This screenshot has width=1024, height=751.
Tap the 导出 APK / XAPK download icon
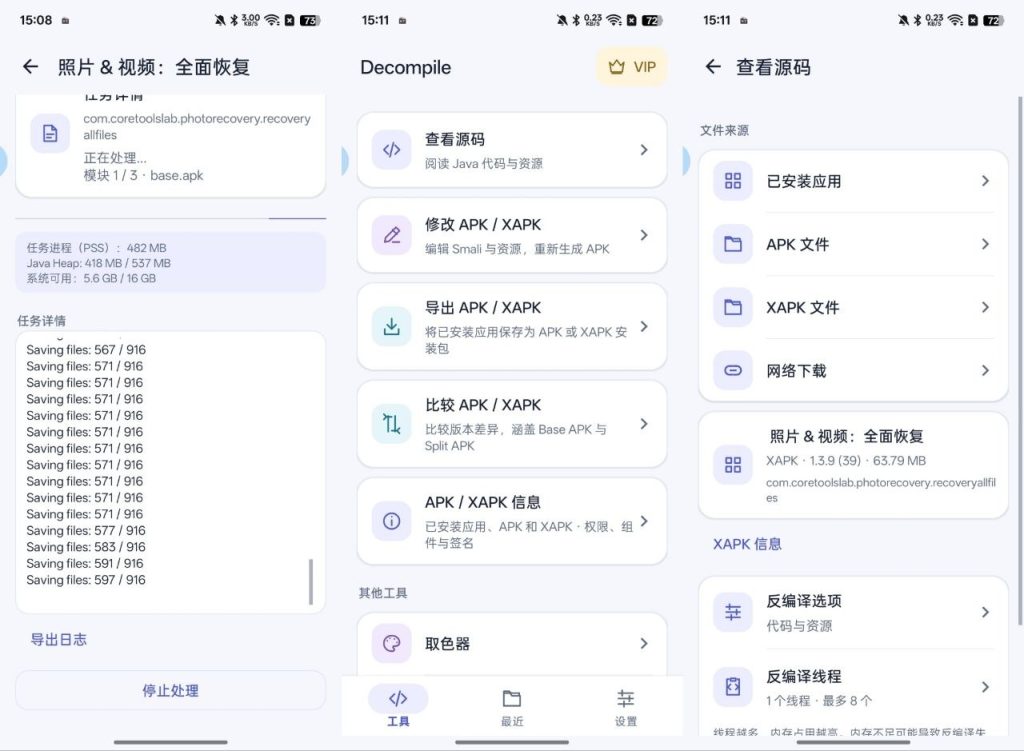[392, 327]
